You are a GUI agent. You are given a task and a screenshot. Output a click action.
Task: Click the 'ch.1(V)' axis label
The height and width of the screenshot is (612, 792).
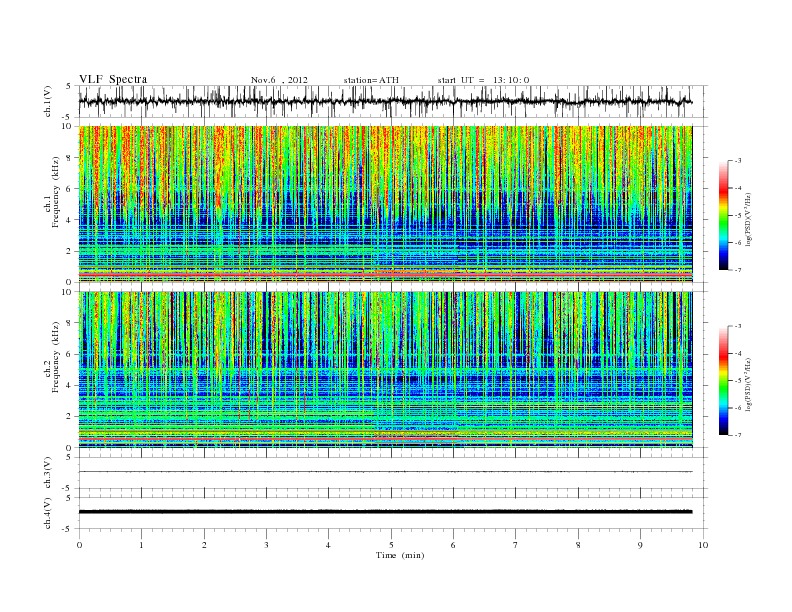coord(48,101)
